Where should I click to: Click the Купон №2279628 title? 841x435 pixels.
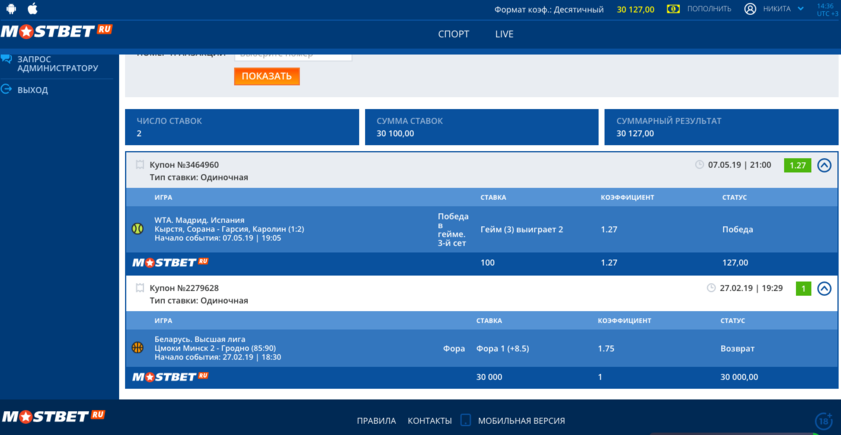(184, 288)
